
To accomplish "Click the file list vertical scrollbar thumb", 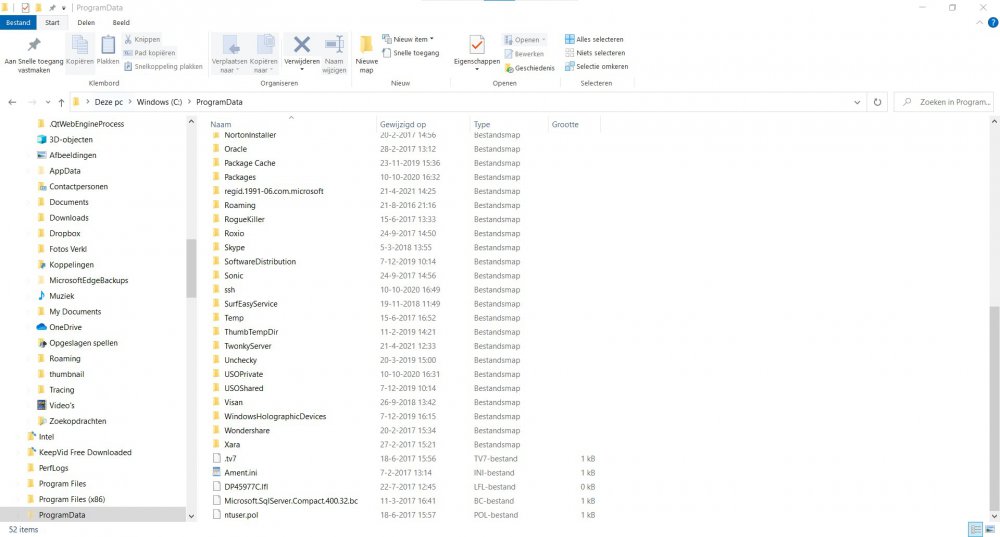I will tap(993, 410).
